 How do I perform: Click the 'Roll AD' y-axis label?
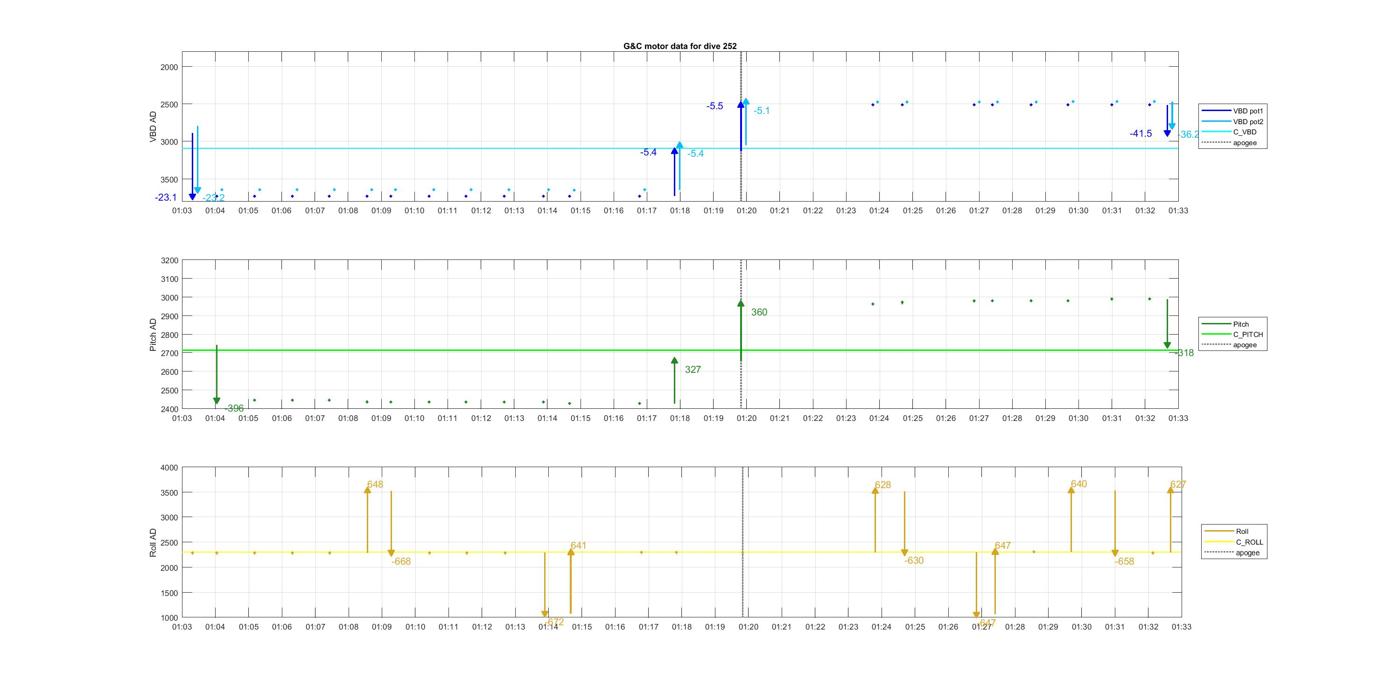(154, 542)
